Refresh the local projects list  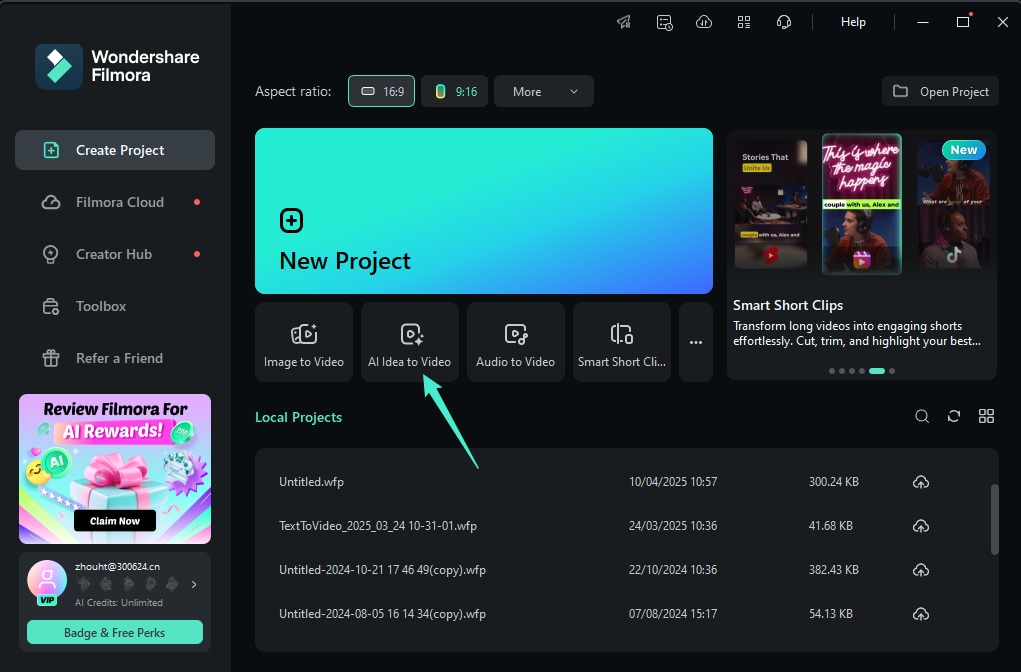pyautogui.click(x=954, y=416)
